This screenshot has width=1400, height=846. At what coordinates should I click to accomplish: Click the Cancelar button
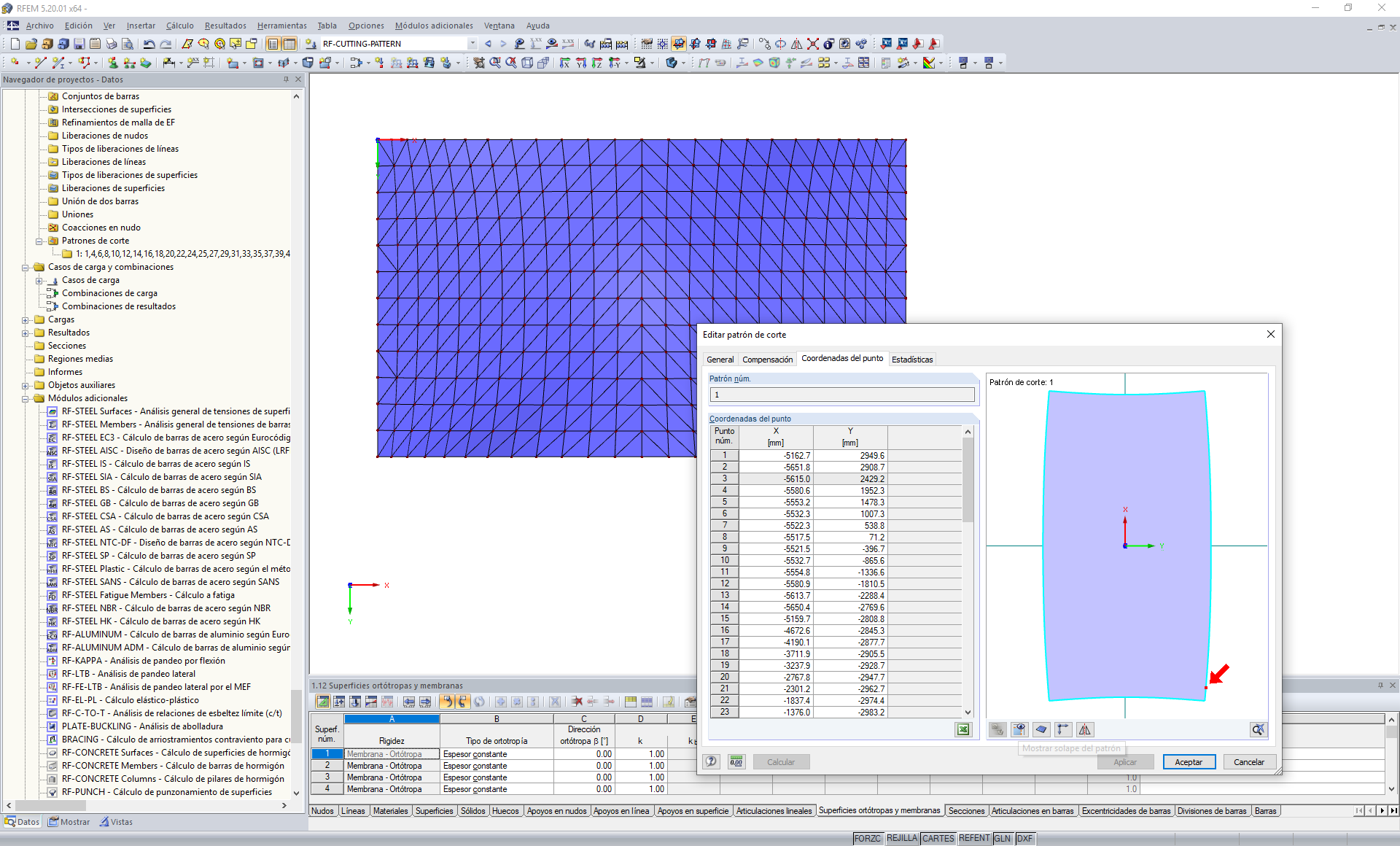coord(1248,761)
